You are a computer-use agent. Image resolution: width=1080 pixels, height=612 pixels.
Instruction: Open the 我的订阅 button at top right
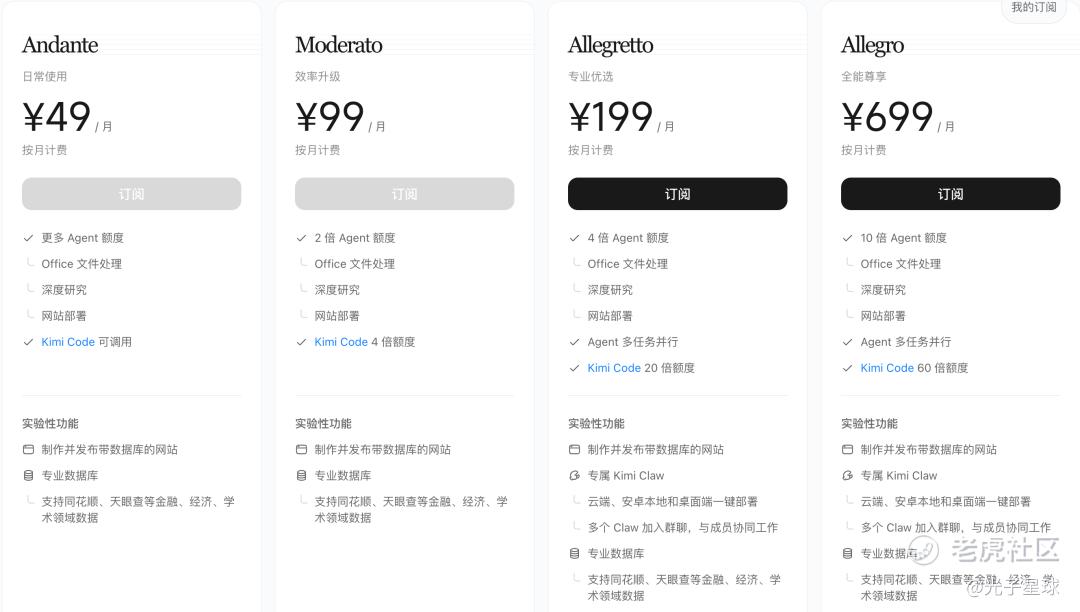(1033, 8)
